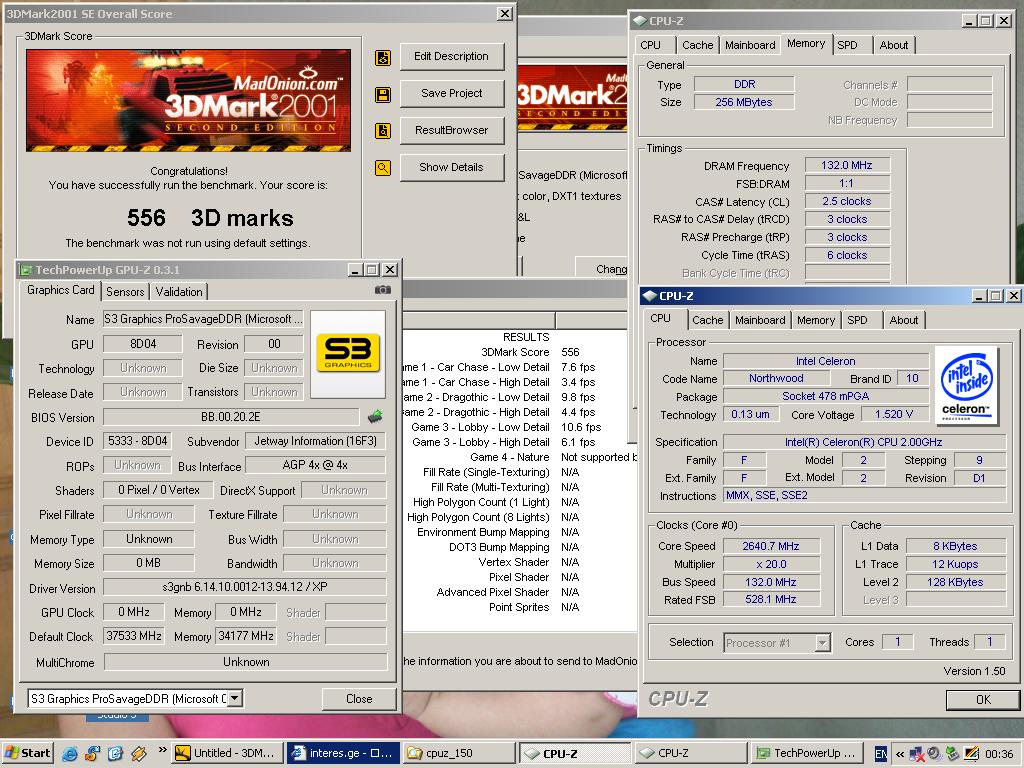1024x768 pixels.
Task: Click the third Quick Launch icon after Internet Explorer
Action: click(116, 754)
